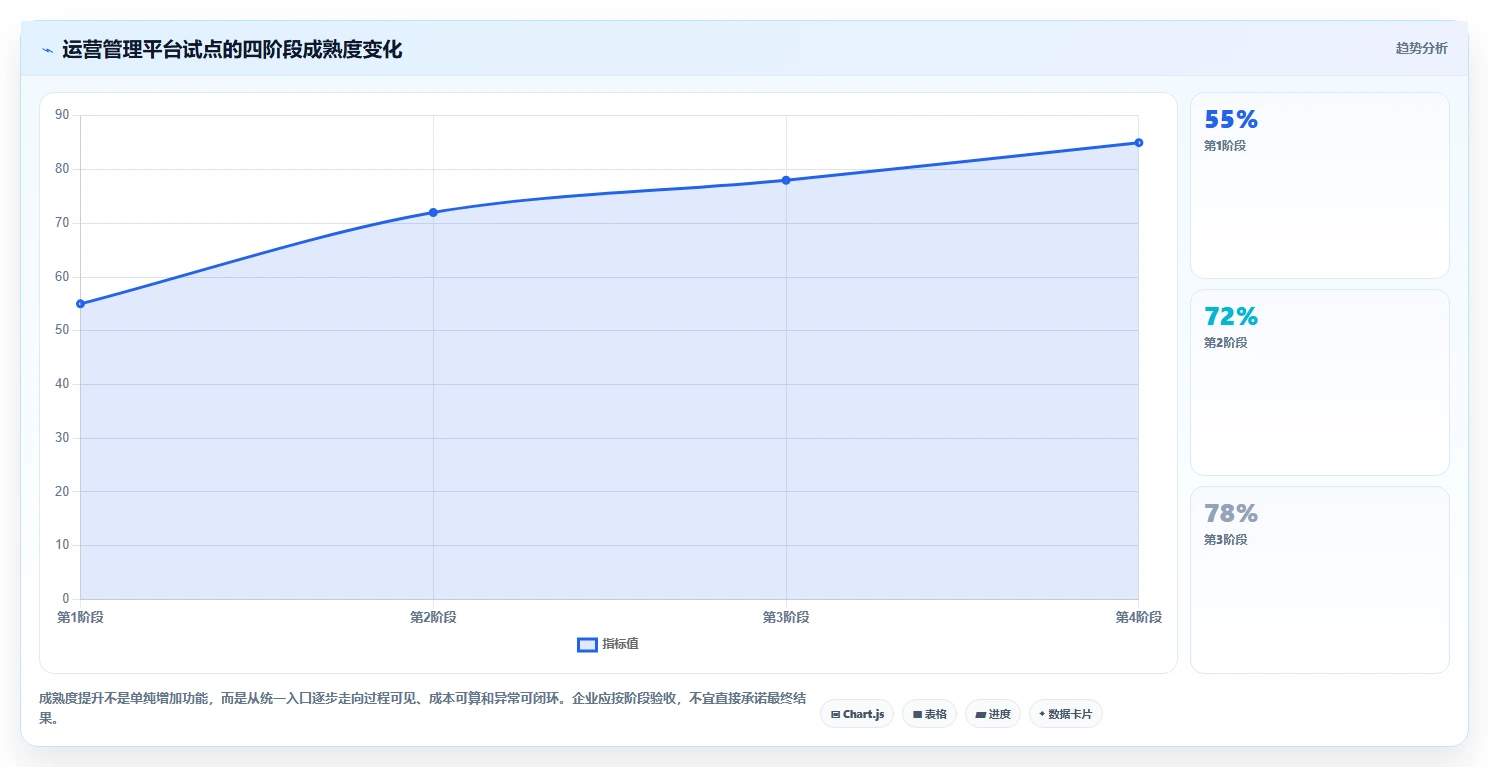Click the 90 y-axis tick label
The image size is (1489, 767).
62,115
